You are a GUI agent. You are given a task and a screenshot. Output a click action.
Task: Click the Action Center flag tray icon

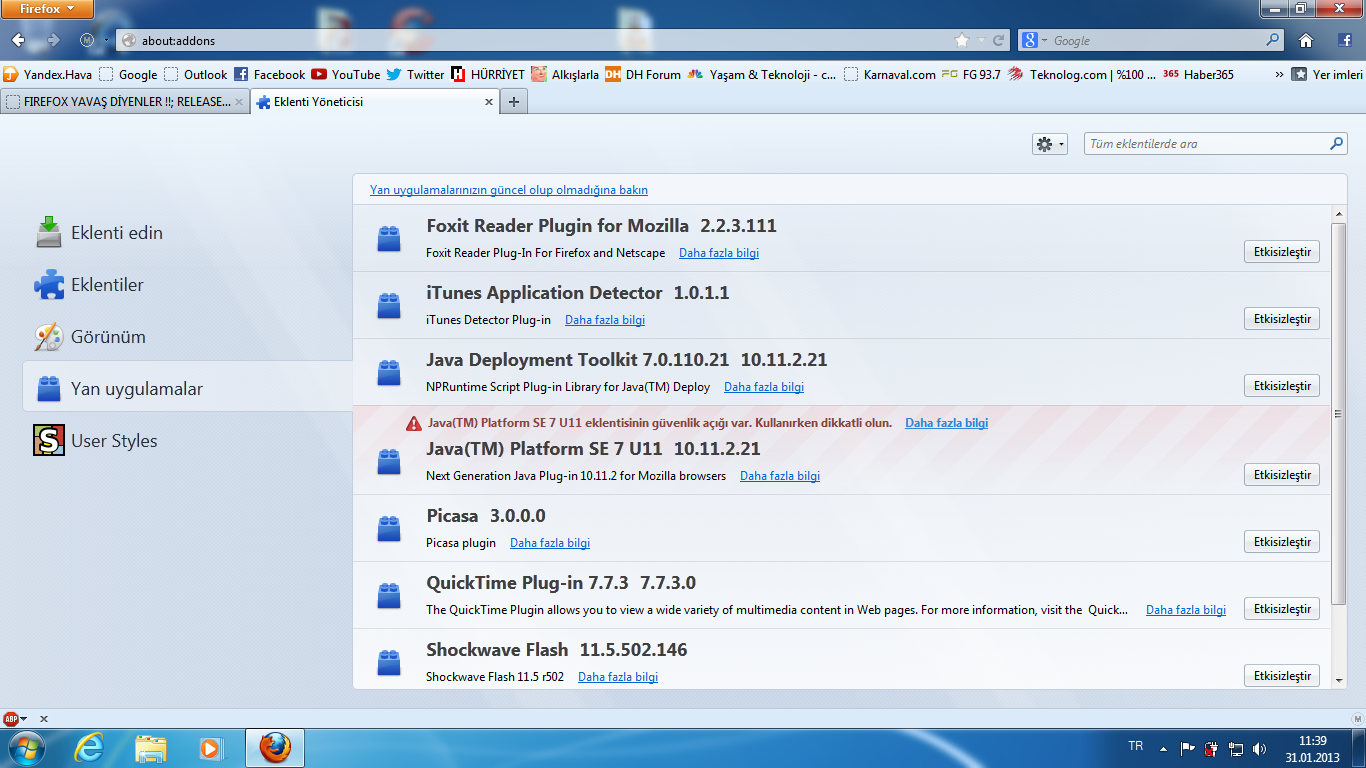pyautogui.click(x=1187, y=748)
